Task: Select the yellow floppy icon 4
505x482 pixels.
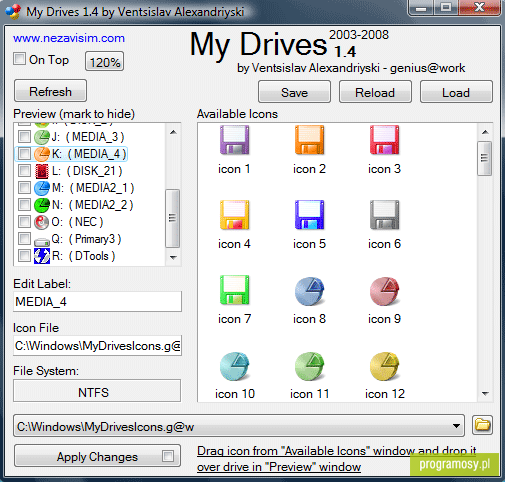Action: (x=234, y=215)
